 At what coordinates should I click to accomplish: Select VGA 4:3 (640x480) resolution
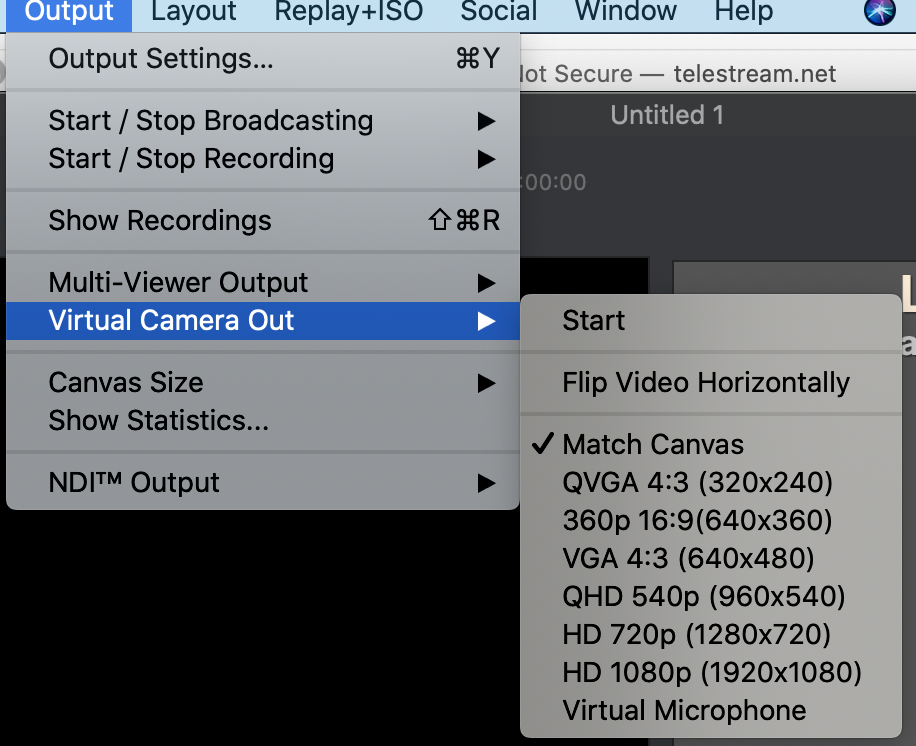(711, 558)
